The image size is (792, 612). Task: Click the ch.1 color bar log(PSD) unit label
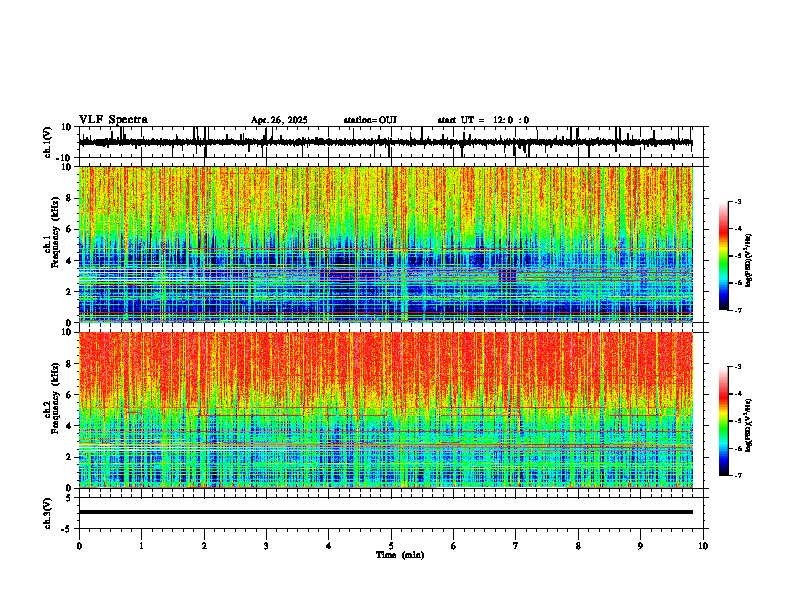[749, 260]
